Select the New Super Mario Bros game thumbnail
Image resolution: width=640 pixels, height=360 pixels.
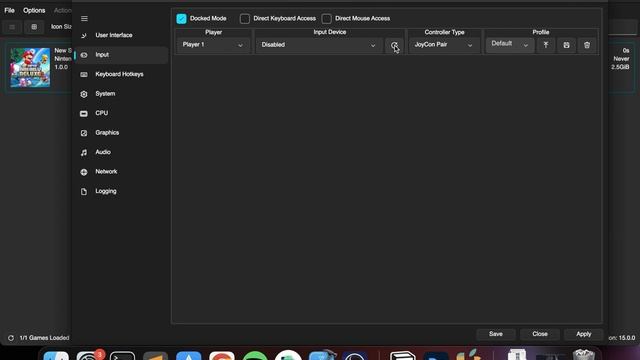click(30, 67)
